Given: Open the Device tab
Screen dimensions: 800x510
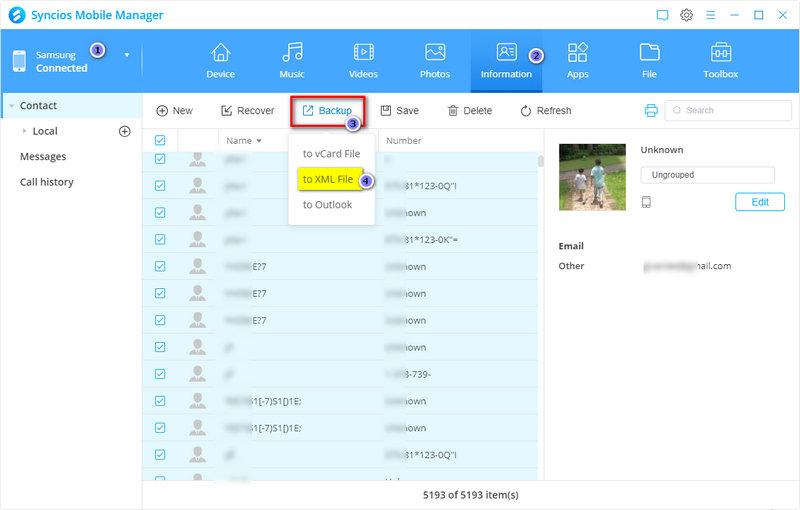Looking at the screenshot, I should click(220, 61).
